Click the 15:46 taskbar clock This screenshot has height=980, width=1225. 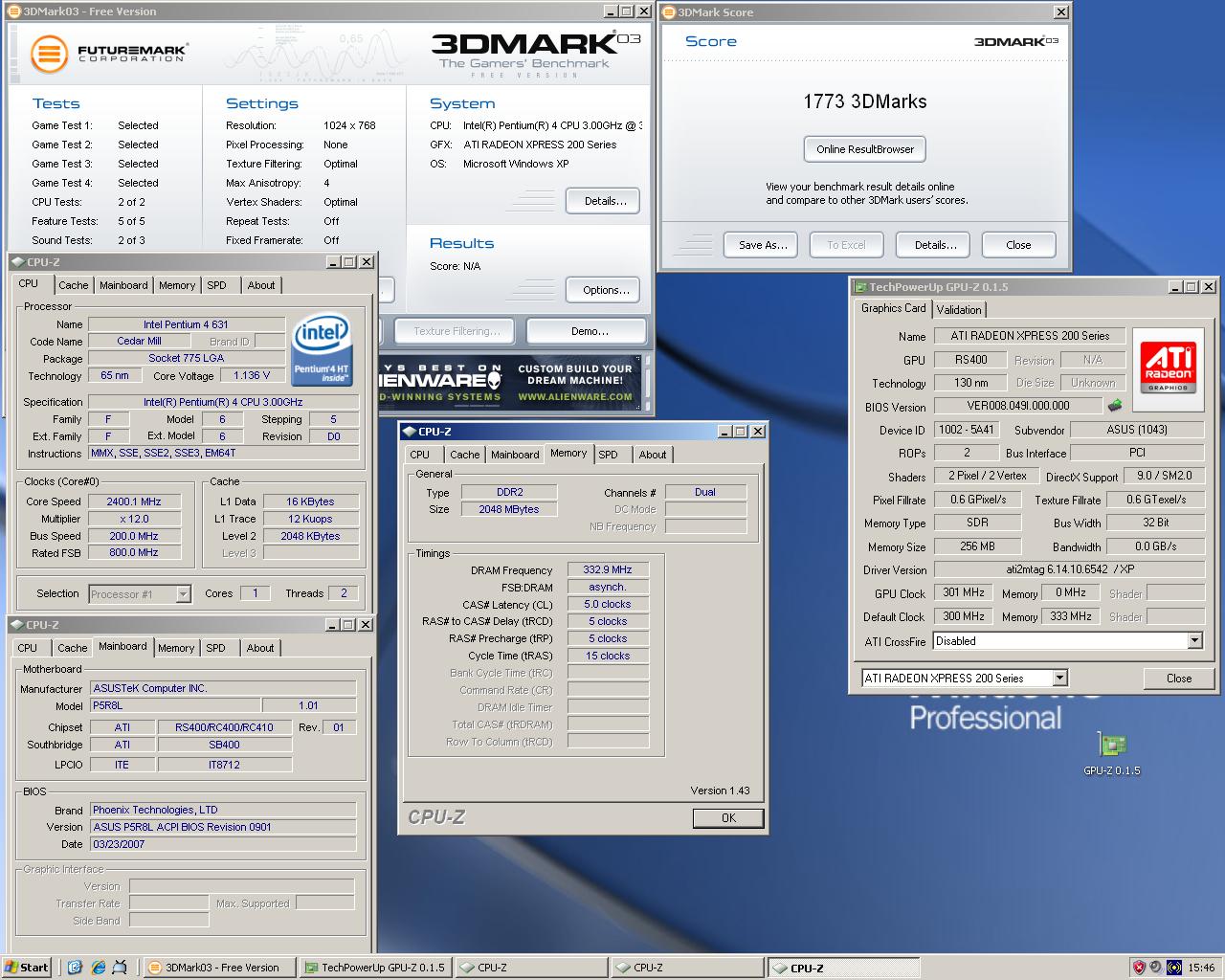click(x=1201, y=968)
